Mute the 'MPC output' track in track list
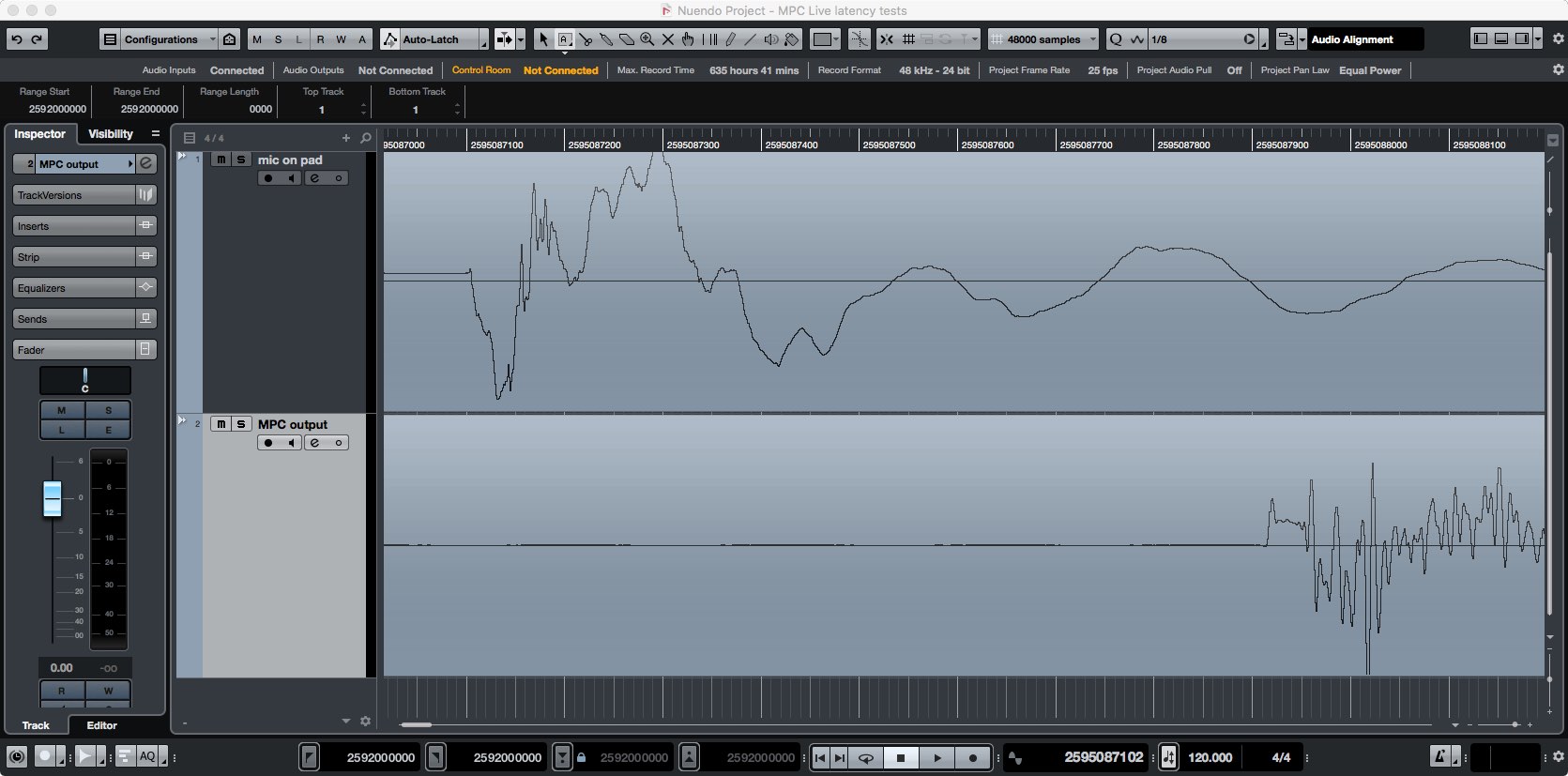This screenshot has height=776, width=1568. (221, 424)
